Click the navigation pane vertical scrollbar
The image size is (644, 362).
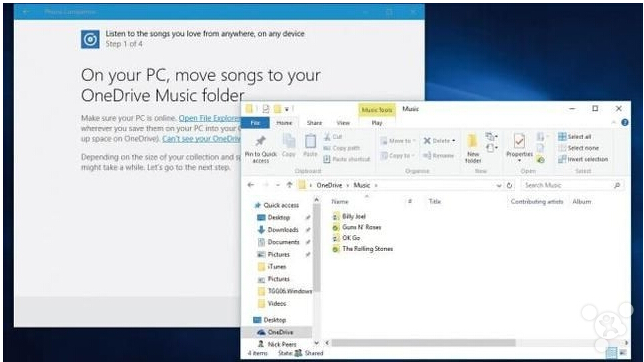click(316, 247)
